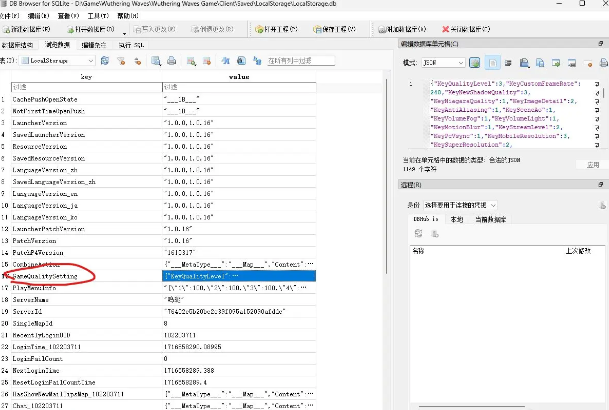The image size is (609, 410).
Task: Open the JSON edit mode dropdown
Action: click(444, 62)
